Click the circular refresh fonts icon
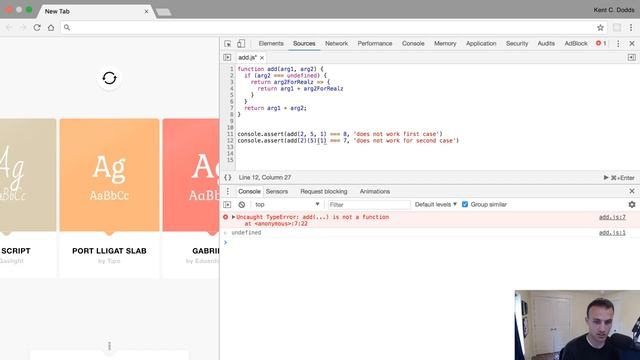The width and height of the screenshot is (640, 360). (x=109, y=78)
